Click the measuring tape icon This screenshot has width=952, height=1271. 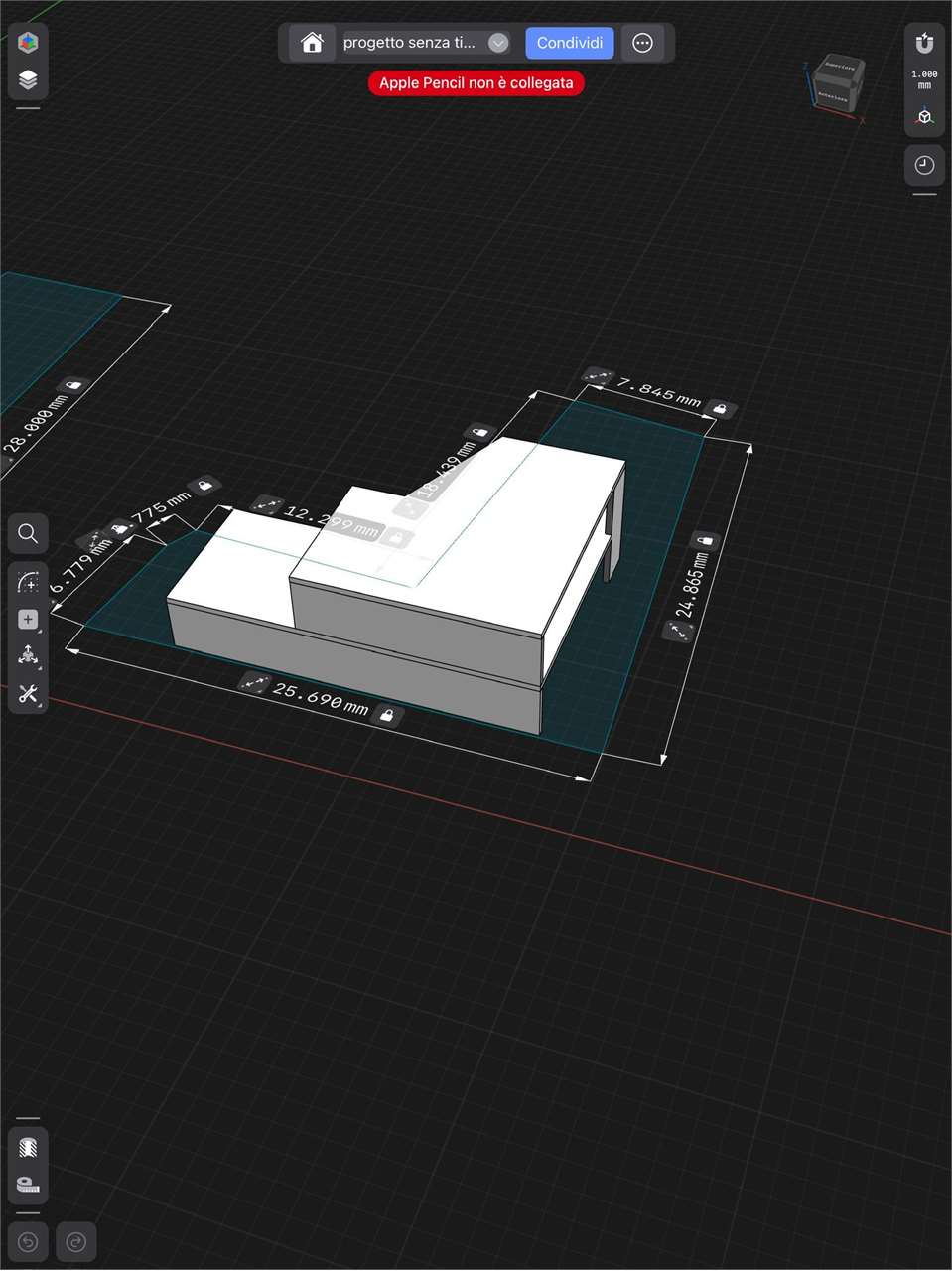coord(28,1184)
